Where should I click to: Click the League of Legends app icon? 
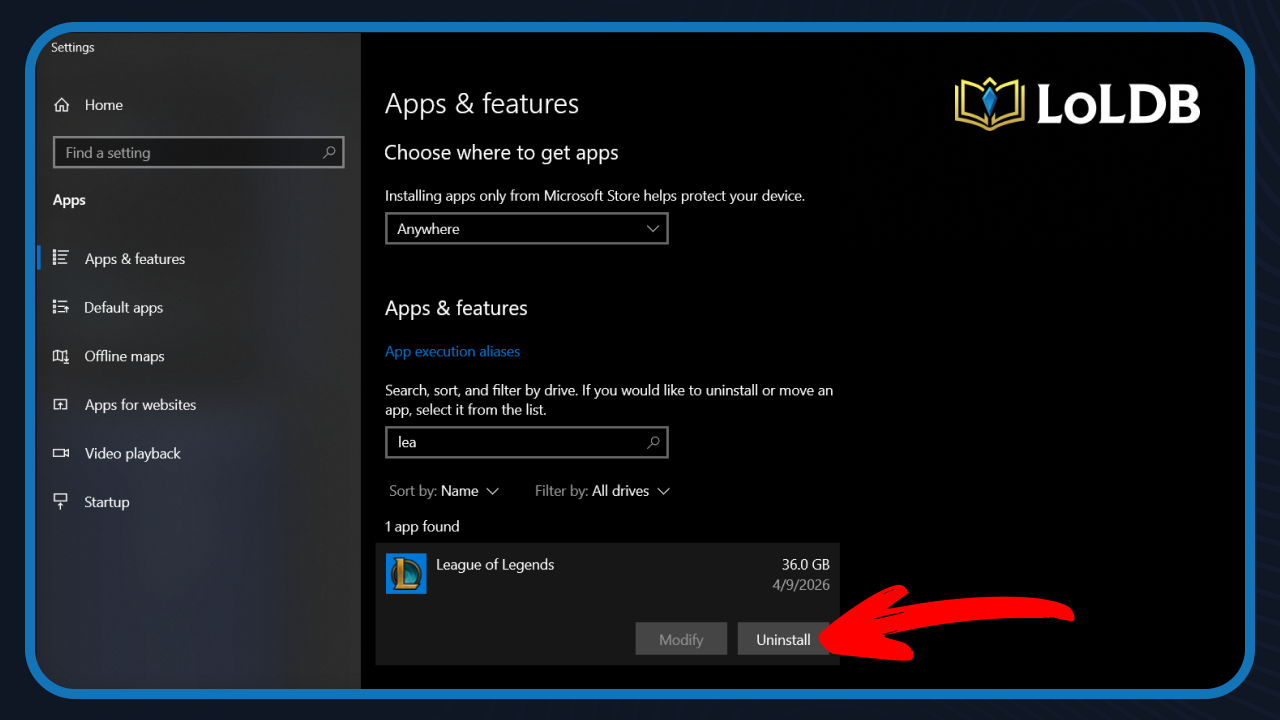(406, 573)
